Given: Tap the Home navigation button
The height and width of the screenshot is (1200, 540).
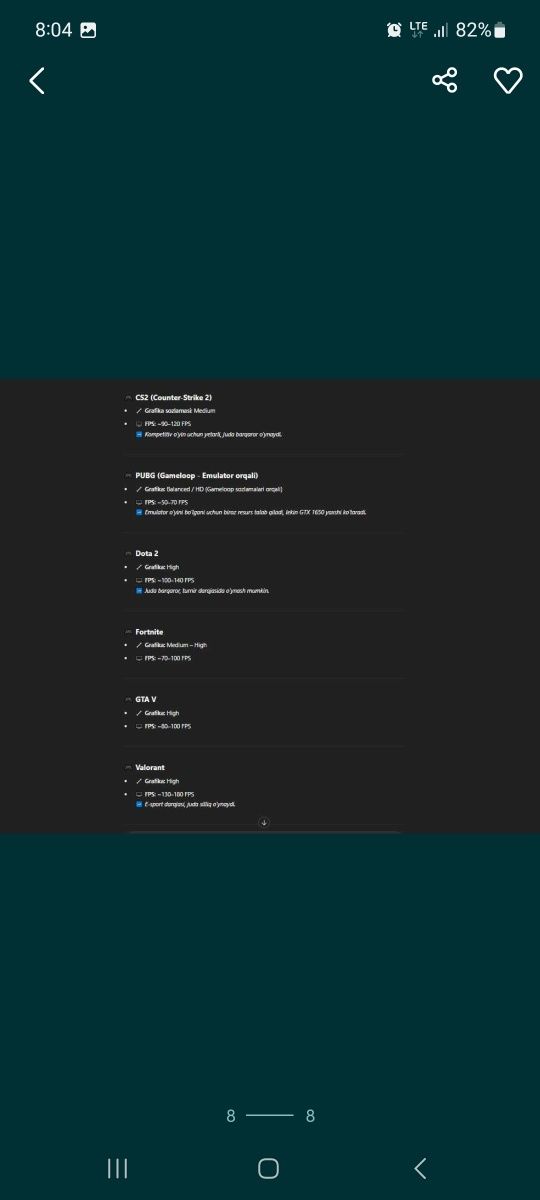Looking at the screenshot, I should [x=268, y=1168].
